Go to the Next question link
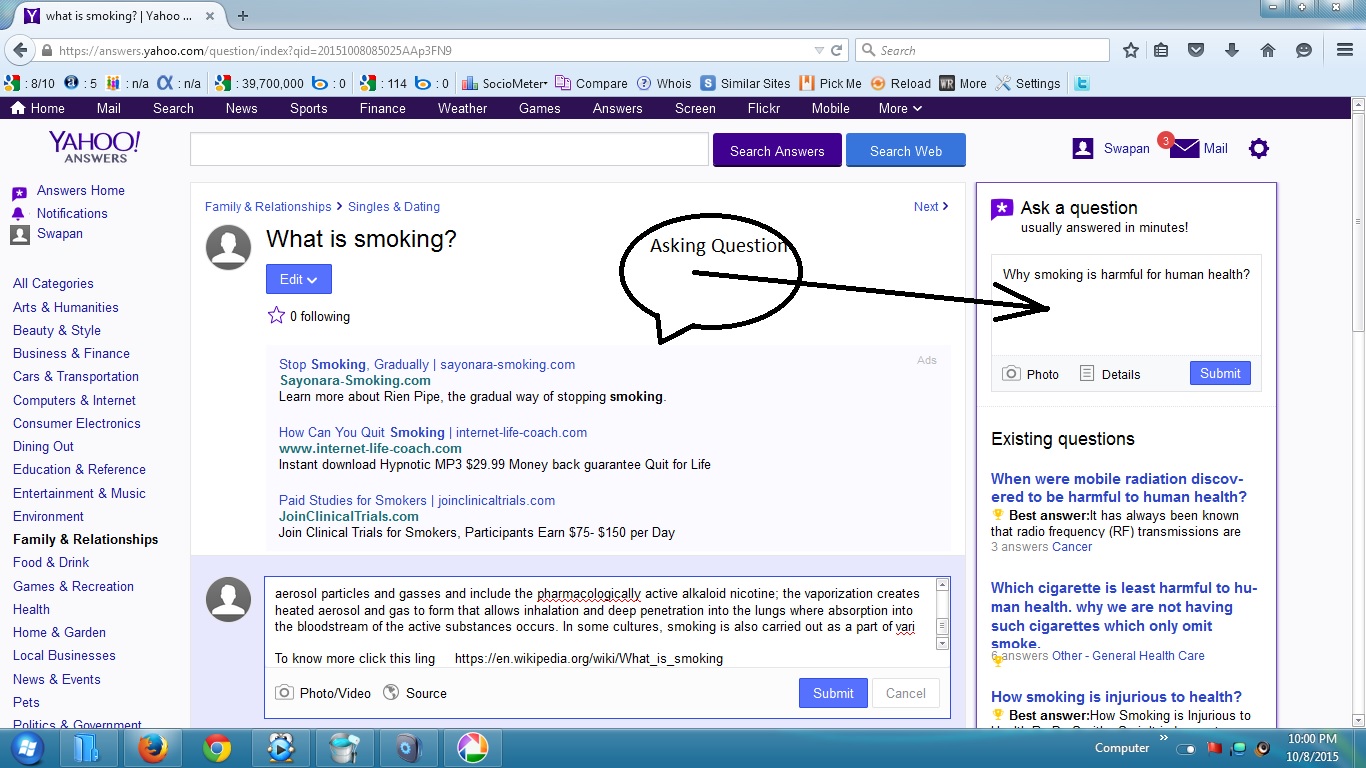The width and height of the screenshot is (1366, 768). [x=931, y=206]
